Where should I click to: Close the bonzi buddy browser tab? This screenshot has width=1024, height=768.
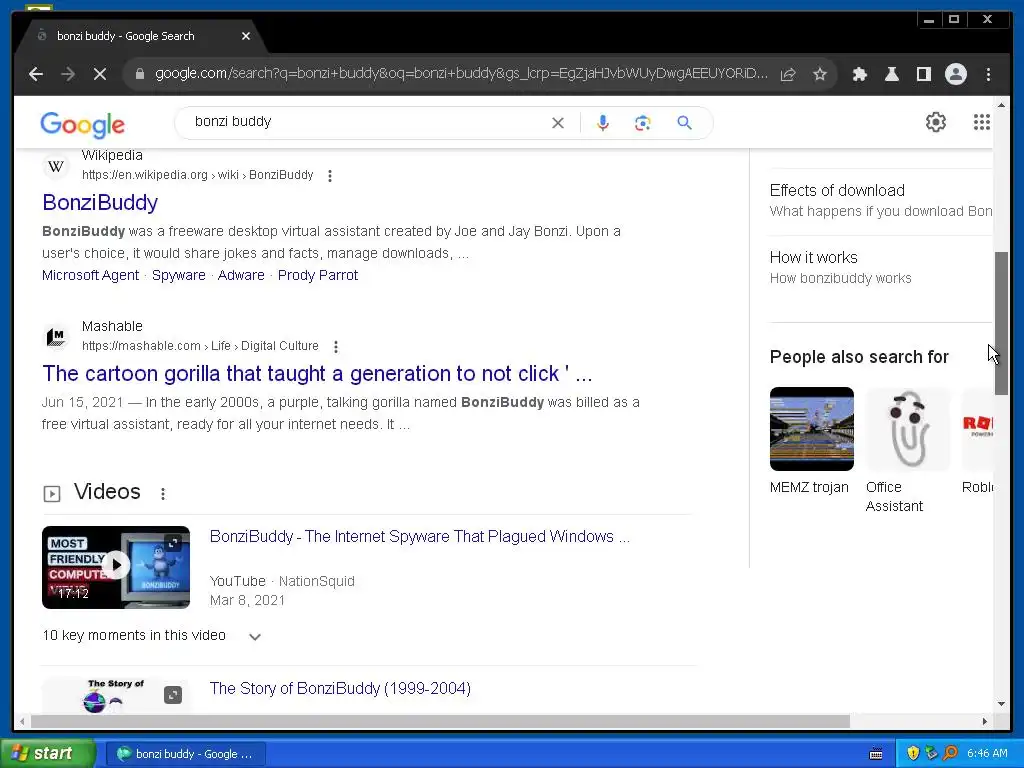(246, 36)
